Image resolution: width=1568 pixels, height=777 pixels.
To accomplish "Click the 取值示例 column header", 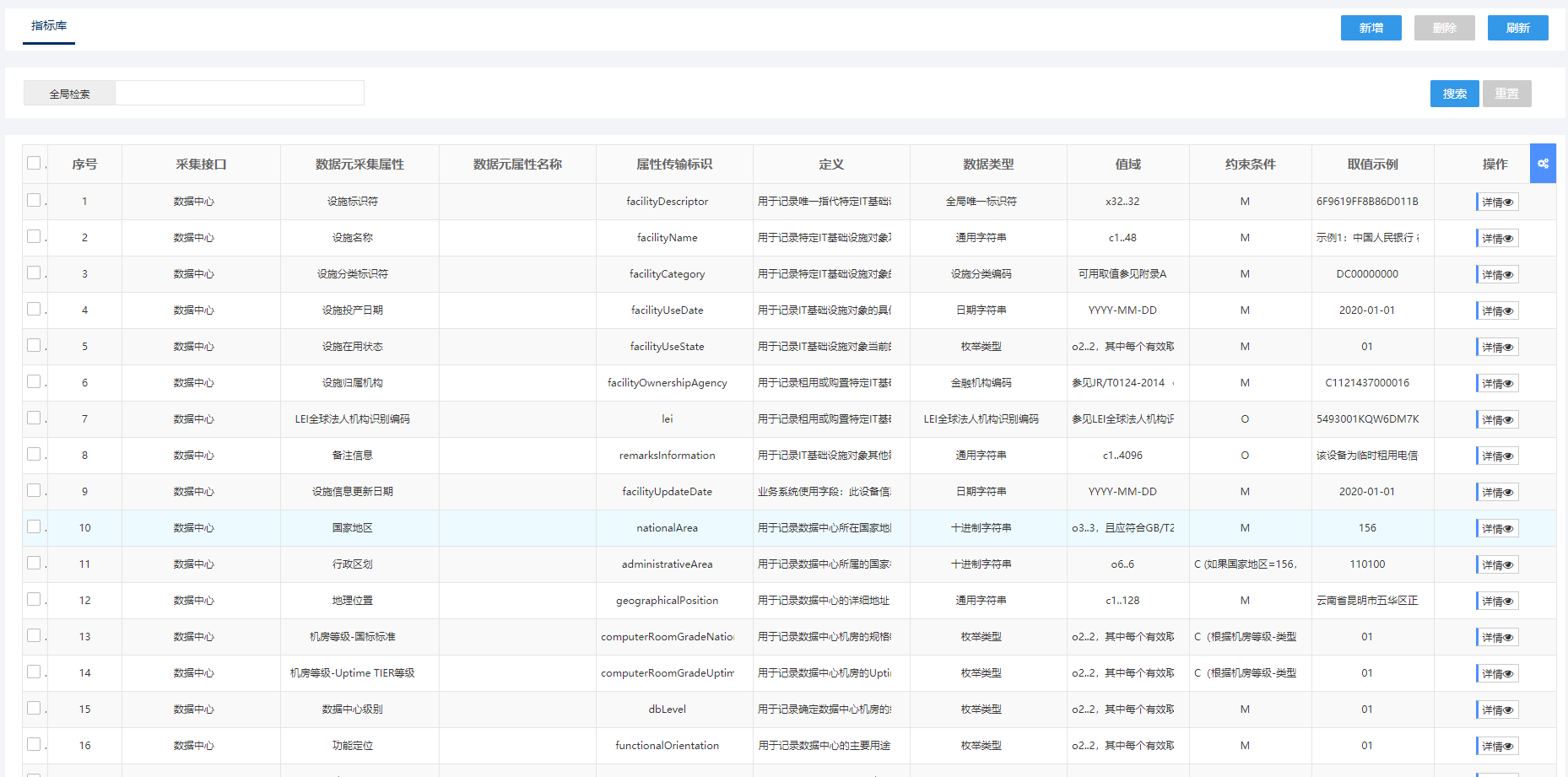I will click(1373, 165).
